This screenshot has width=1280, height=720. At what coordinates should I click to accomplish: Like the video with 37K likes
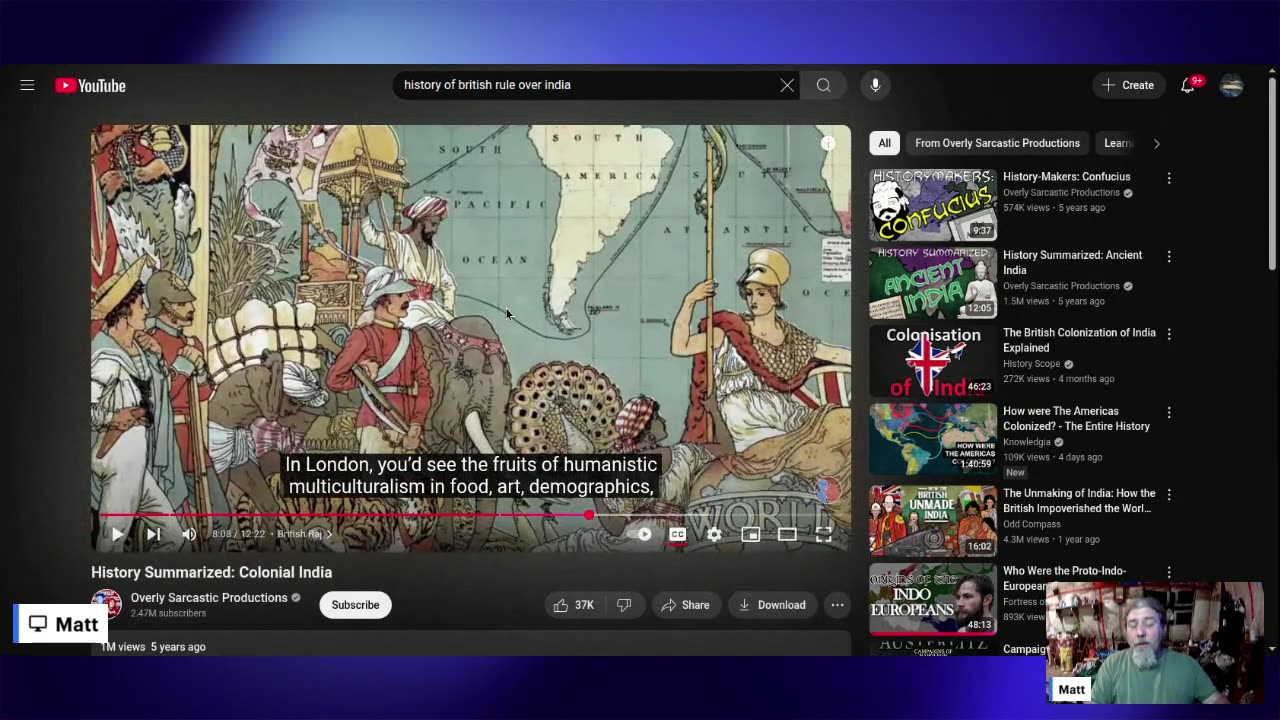(574, 605)
